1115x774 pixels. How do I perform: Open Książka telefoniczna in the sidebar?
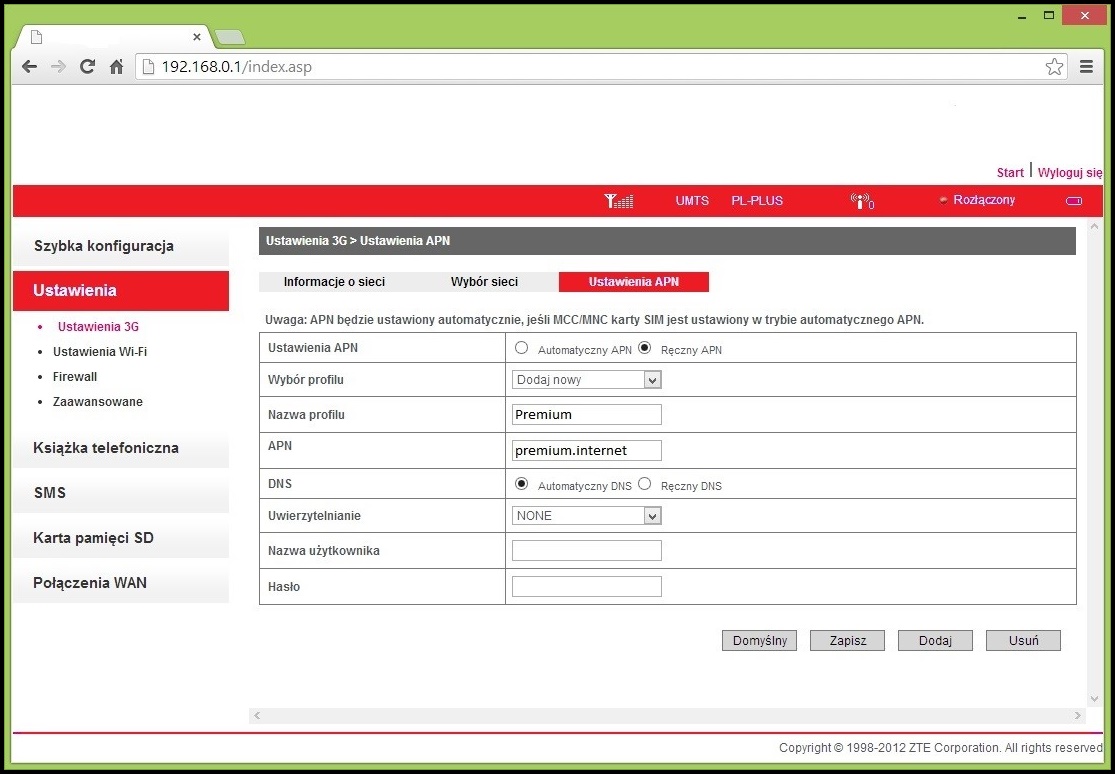[121, 448]
